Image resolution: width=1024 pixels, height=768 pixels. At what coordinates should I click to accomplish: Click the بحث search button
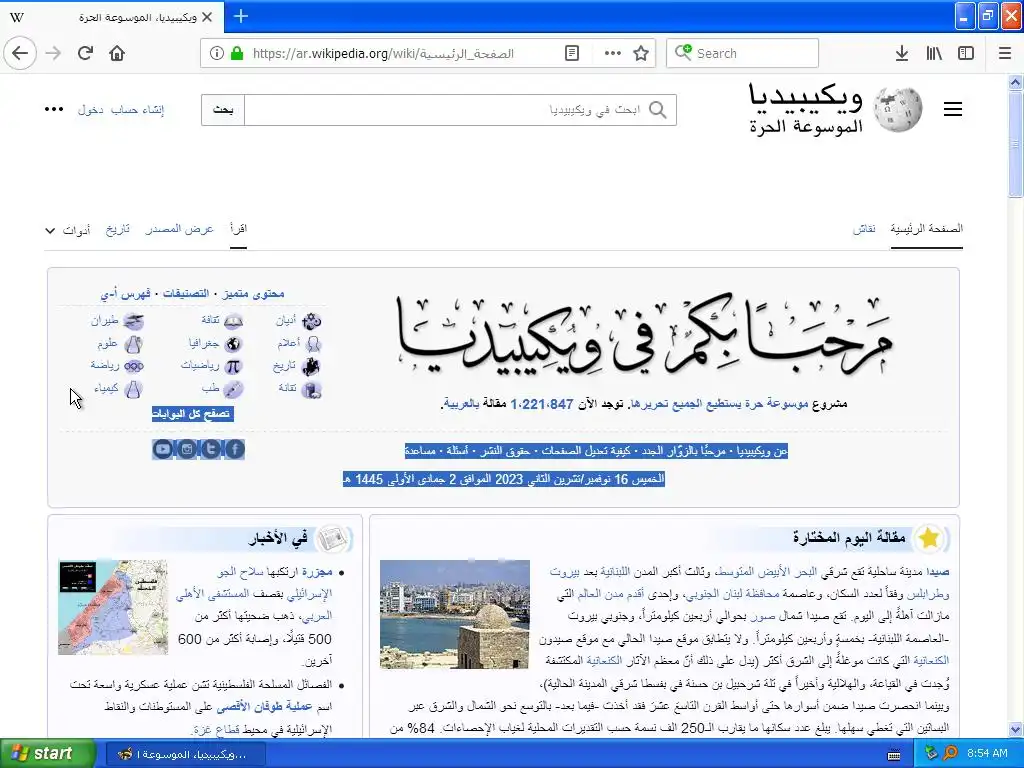[x=223, y=110]
